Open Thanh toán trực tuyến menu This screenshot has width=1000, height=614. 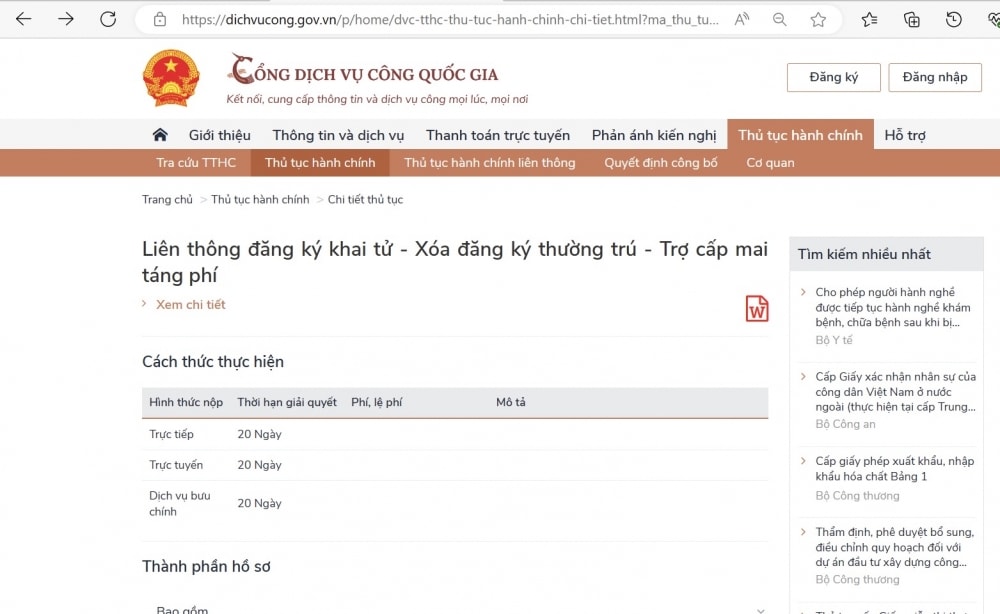[498, 135]
